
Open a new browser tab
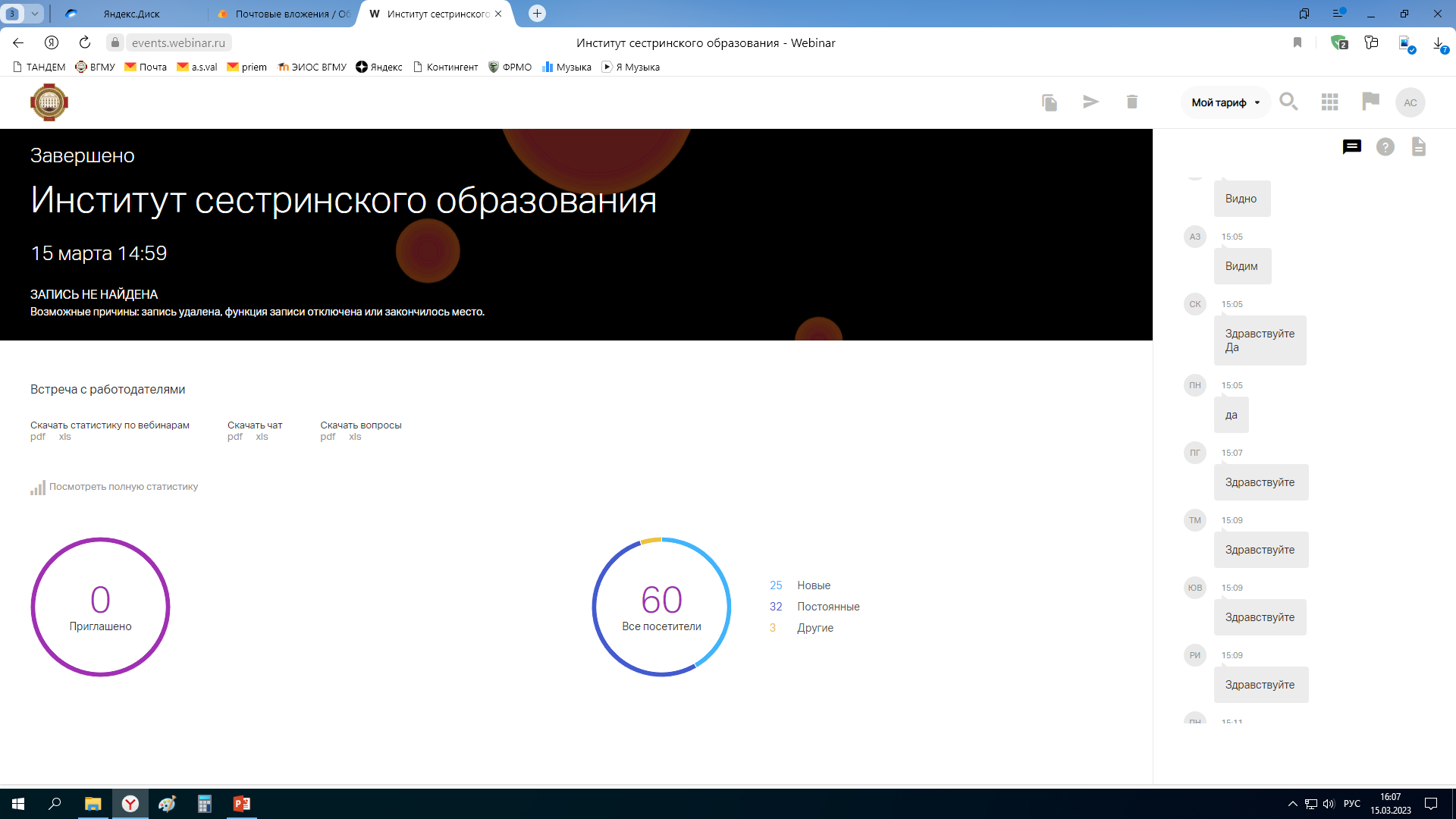click(537, 14)
